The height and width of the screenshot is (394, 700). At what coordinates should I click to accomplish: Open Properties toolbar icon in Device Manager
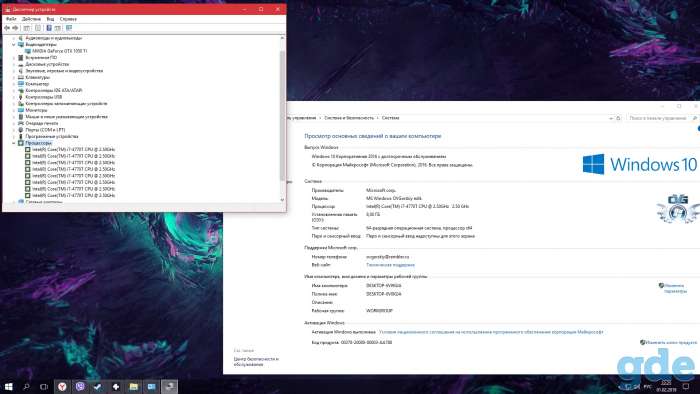[x=38, y=28]
